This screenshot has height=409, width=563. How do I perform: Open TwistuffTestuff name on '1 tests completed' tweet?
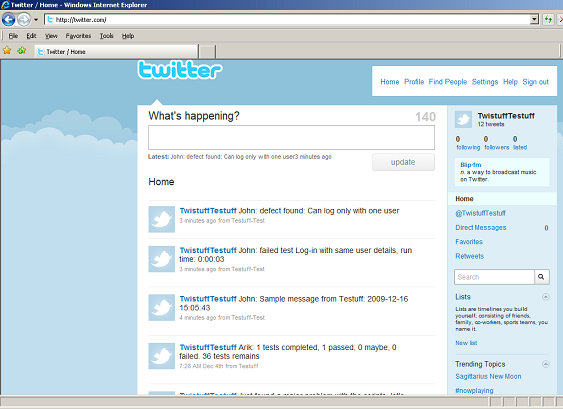[x=208, y=347]
